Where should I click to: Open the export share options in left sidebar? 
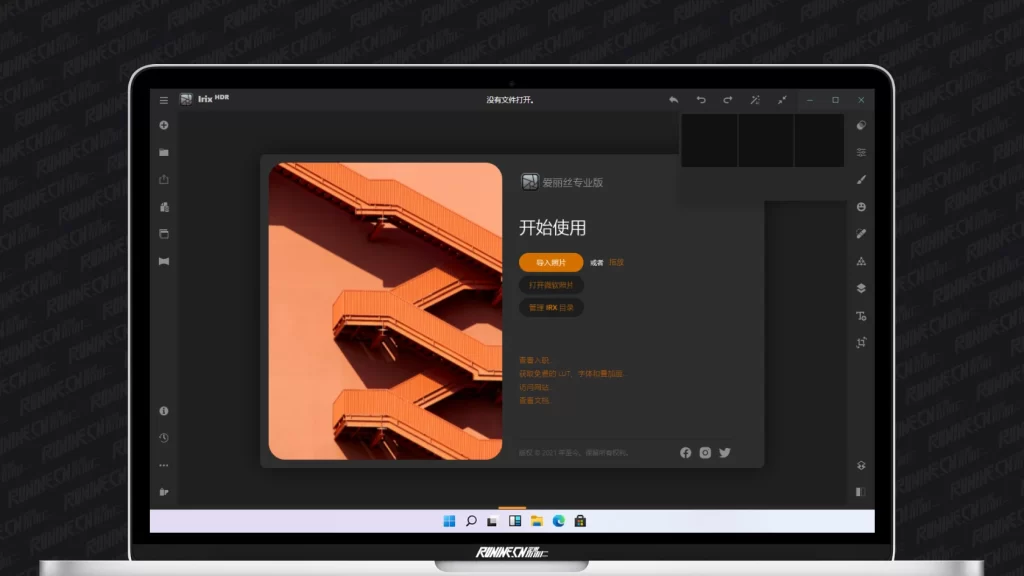[x=163, y=179]
